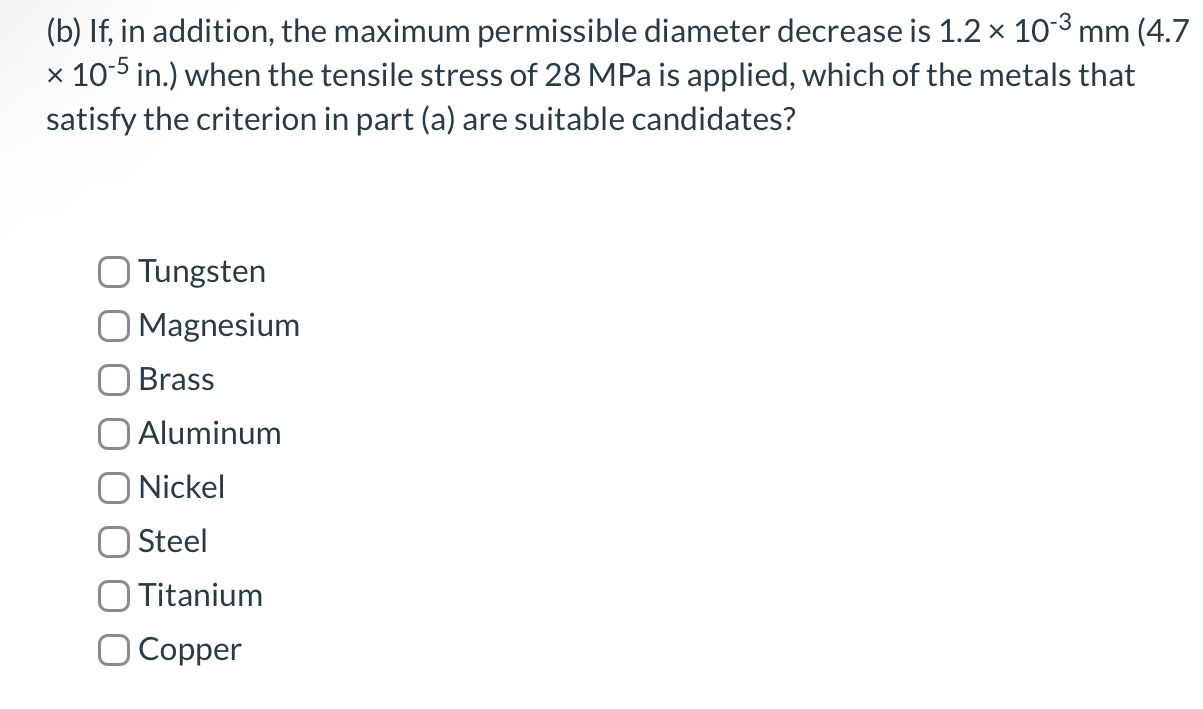Check the Aluminum checkbox
The width and height of the screenshot is (1203, 709).
(x=115, y=433)
